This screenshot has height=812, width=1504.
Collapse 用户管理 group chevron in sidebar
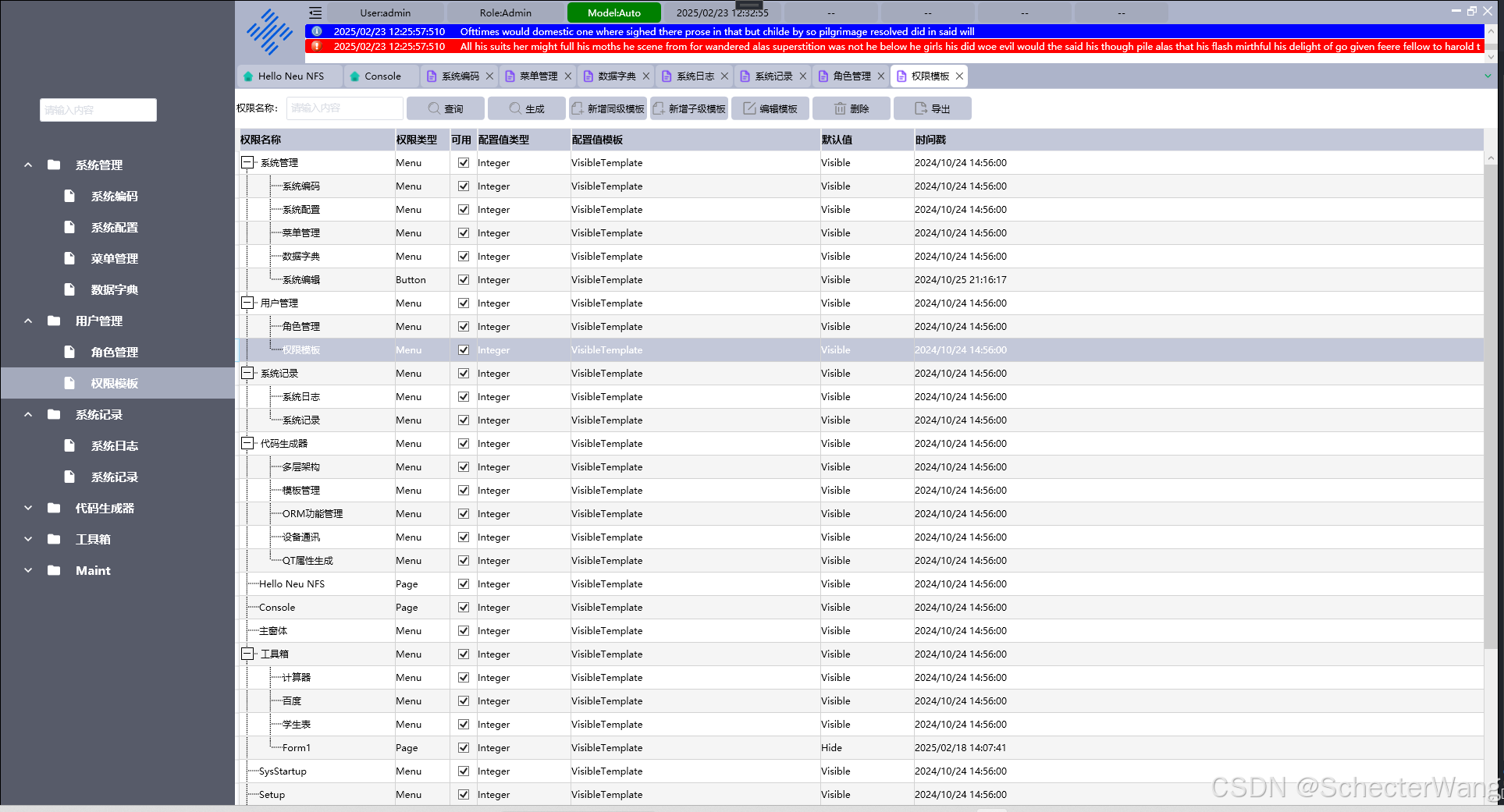pyautogui.click(x=28, y=321)
